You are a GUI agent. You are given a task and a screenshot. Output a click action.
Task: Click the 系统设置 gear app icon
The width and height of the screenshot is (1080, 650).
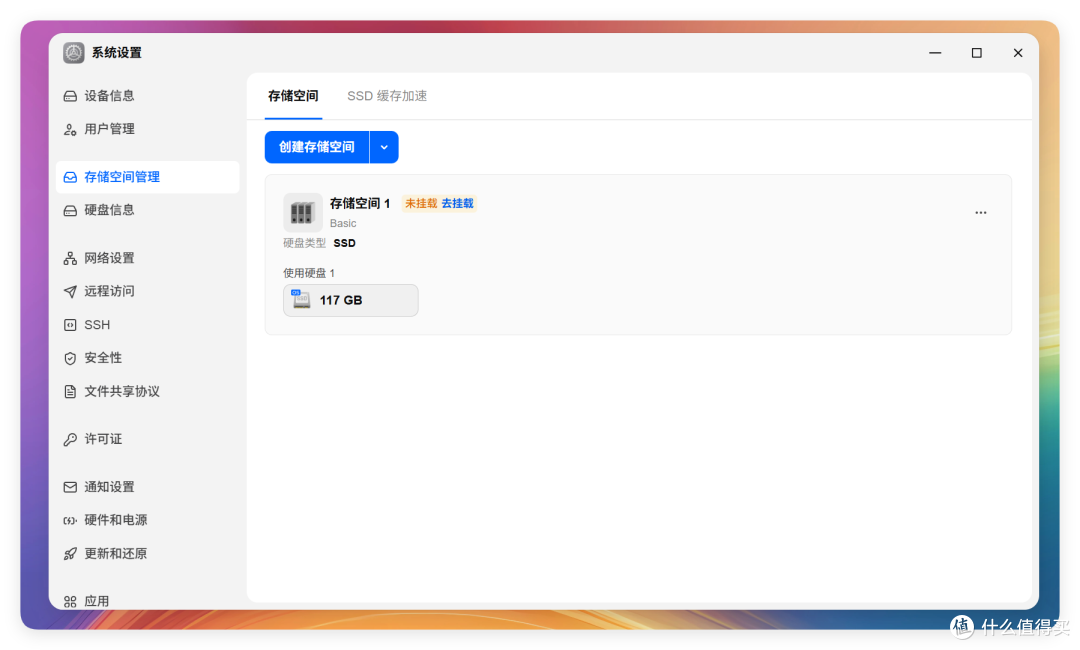(74, 53)
